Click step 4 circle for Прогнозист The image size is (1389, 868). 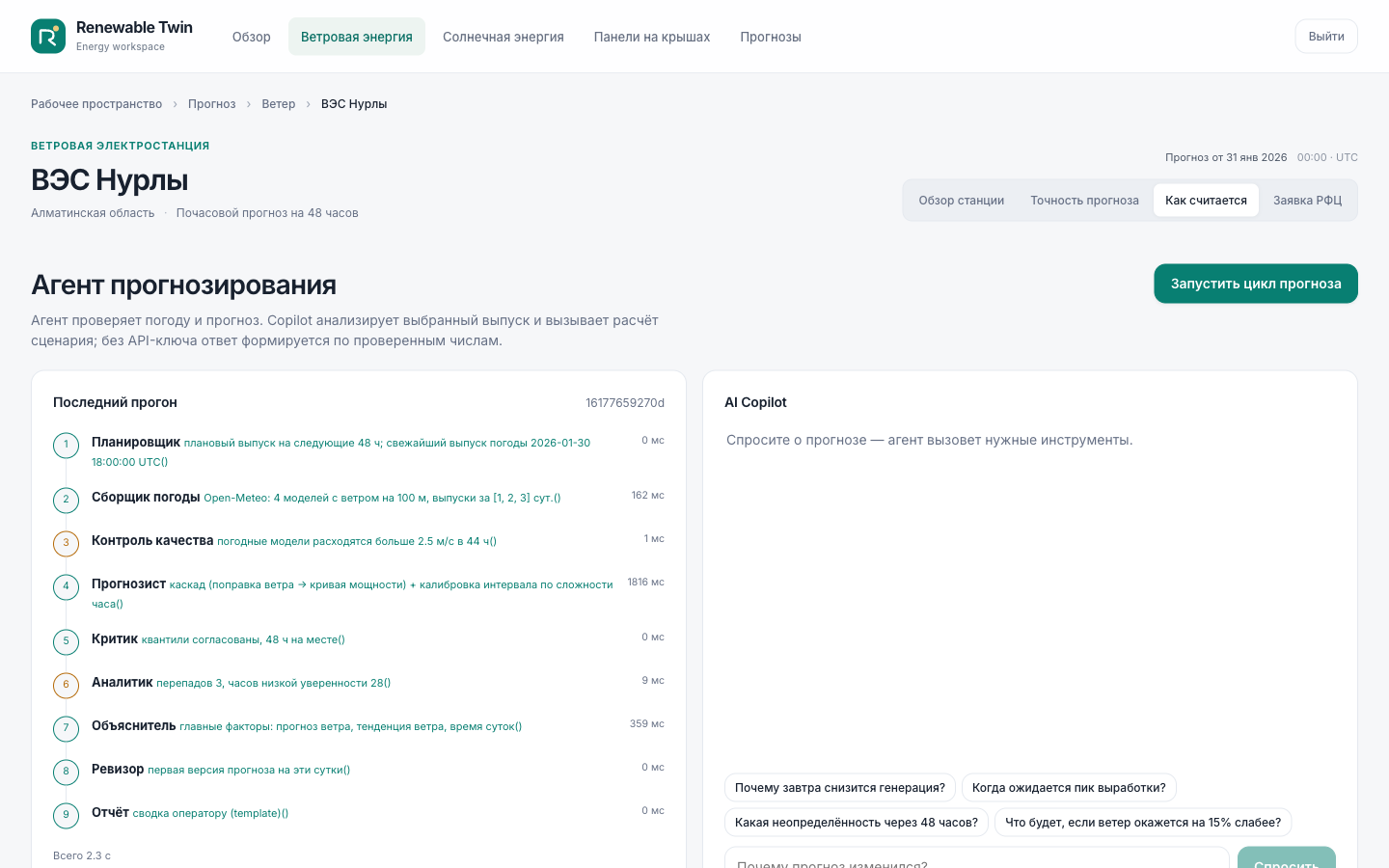click(66, 587)
